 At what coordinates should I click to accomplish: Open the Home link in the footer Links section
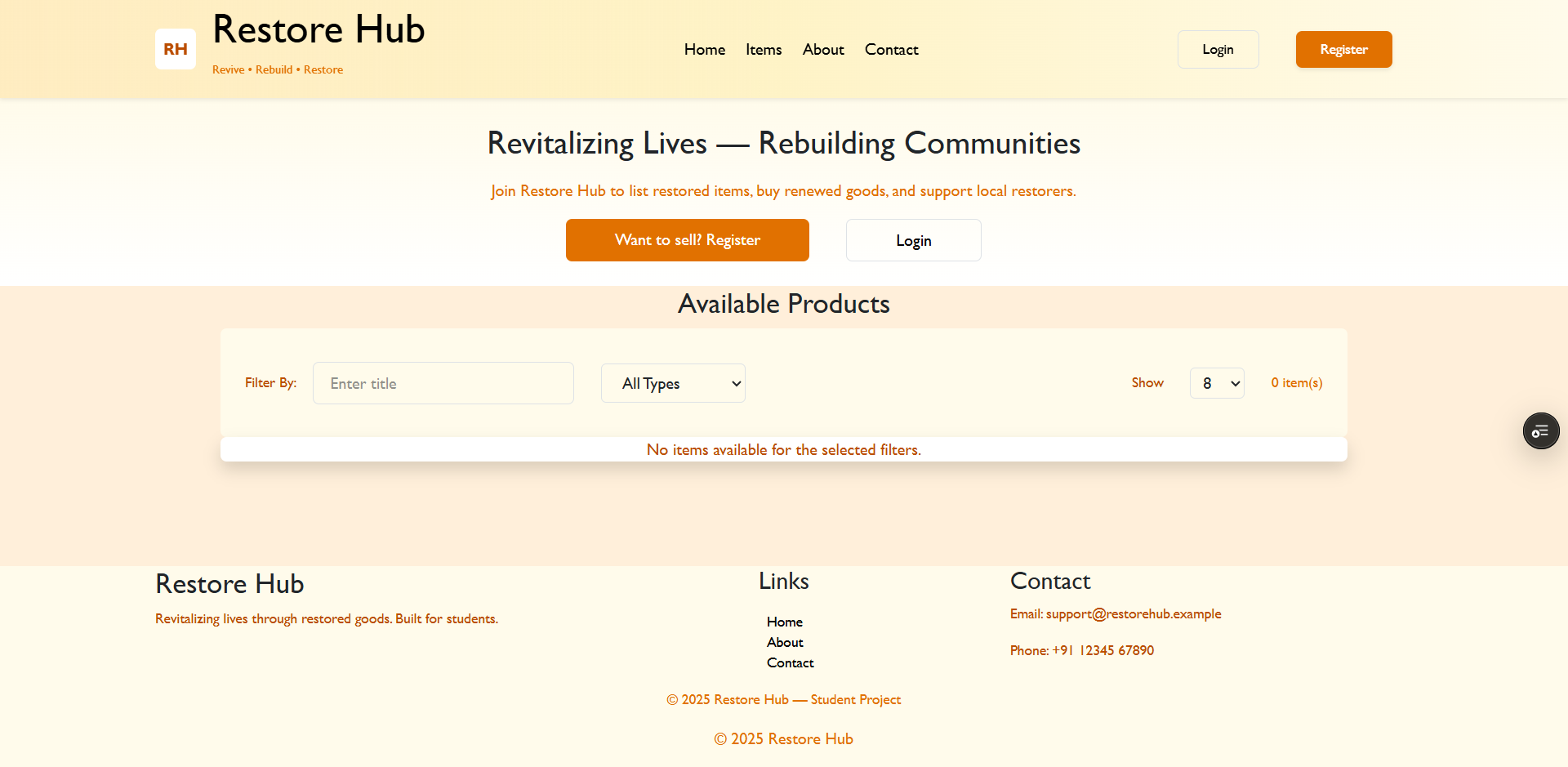(x=784, y=622)
